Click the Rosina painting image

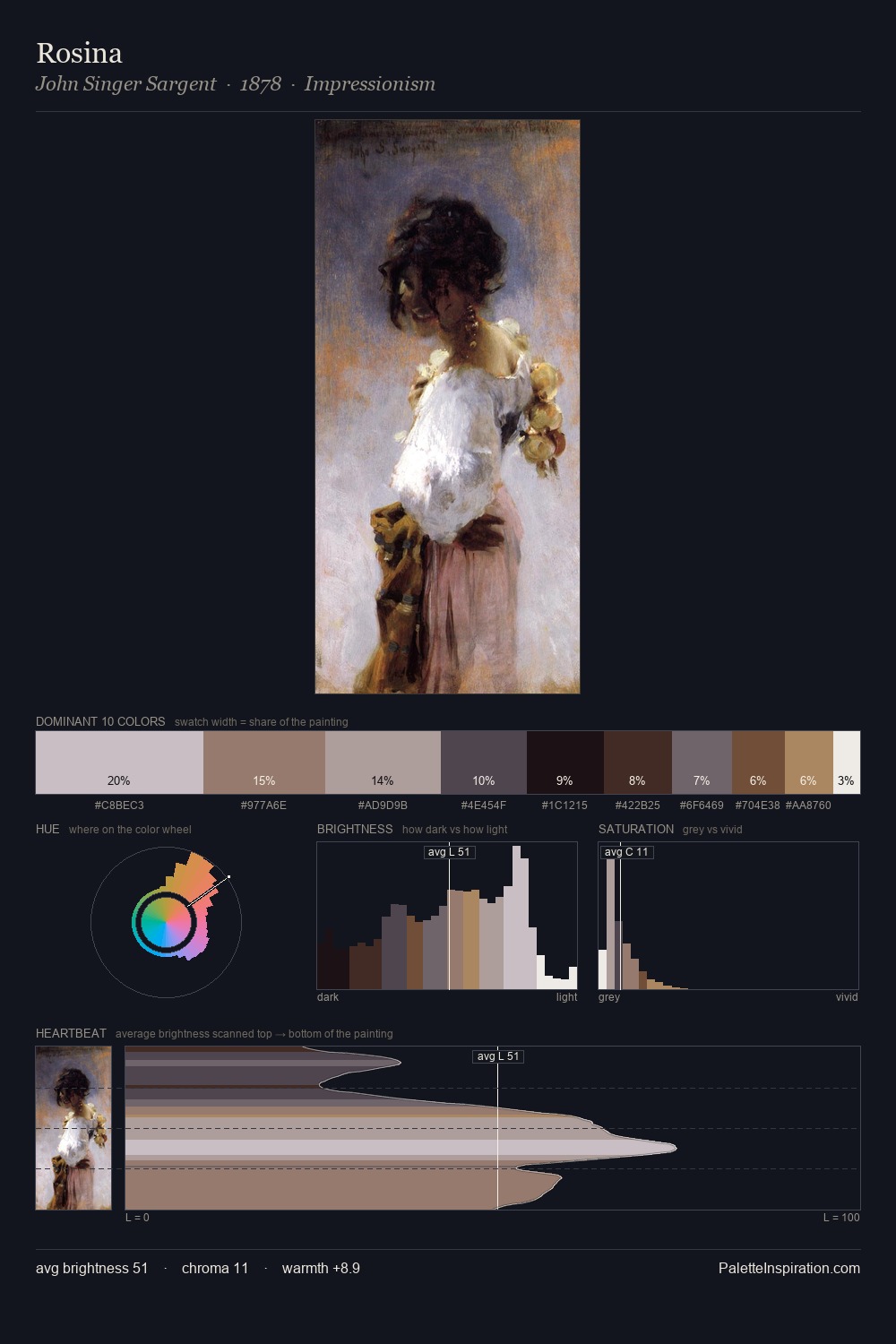click(447, 407)
